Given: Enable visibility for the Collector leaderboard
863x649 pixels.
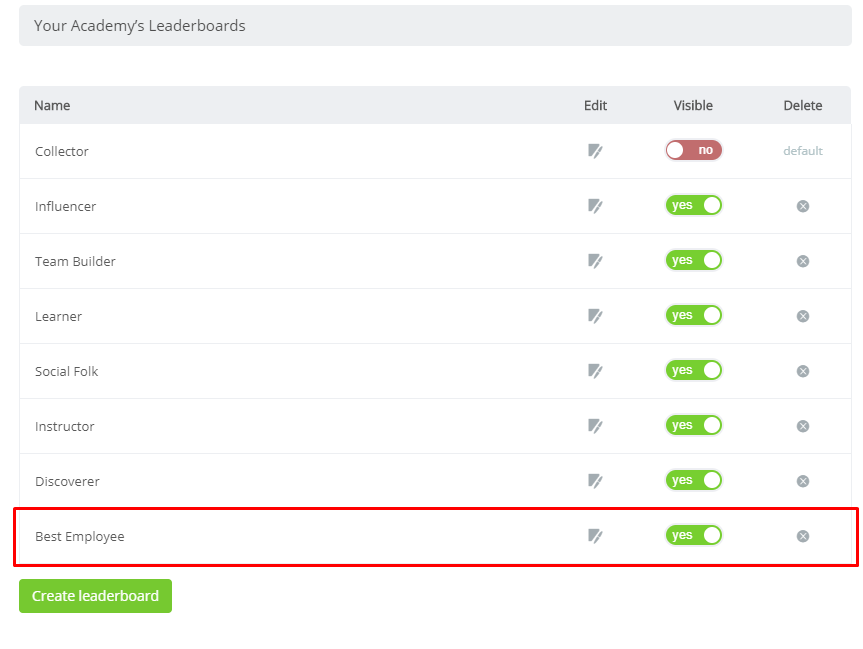Looking at the screenshot, I should coord(693,148).
